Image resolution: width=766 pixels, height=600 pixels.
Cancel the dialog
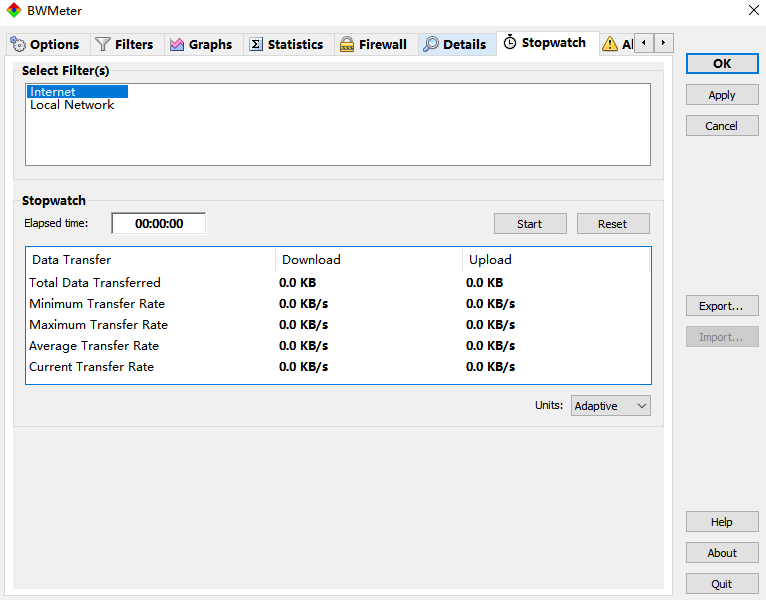click(x=722, y=126)
